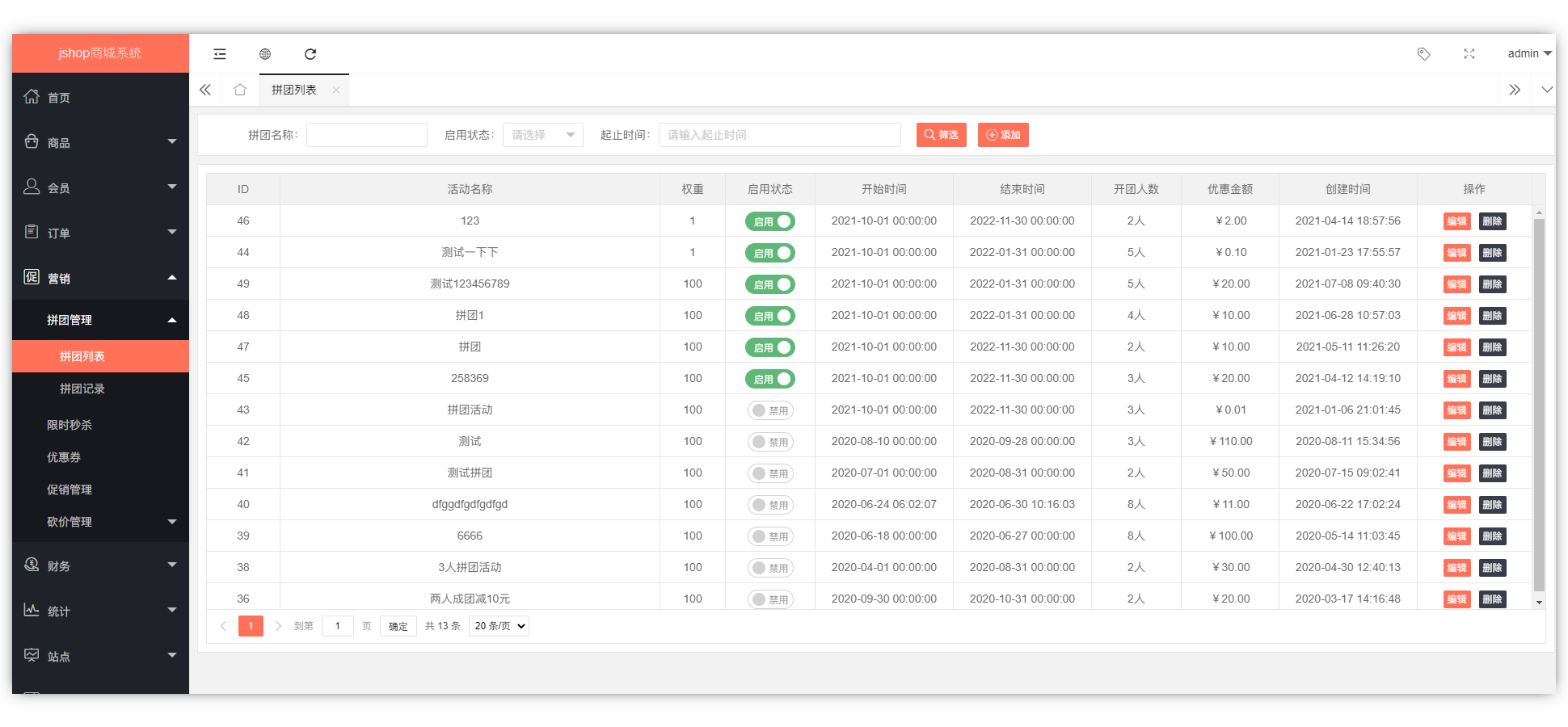
Task: Expand the 会员 sidebar menu
Action: pyautogui.click(x=172, y=187)
